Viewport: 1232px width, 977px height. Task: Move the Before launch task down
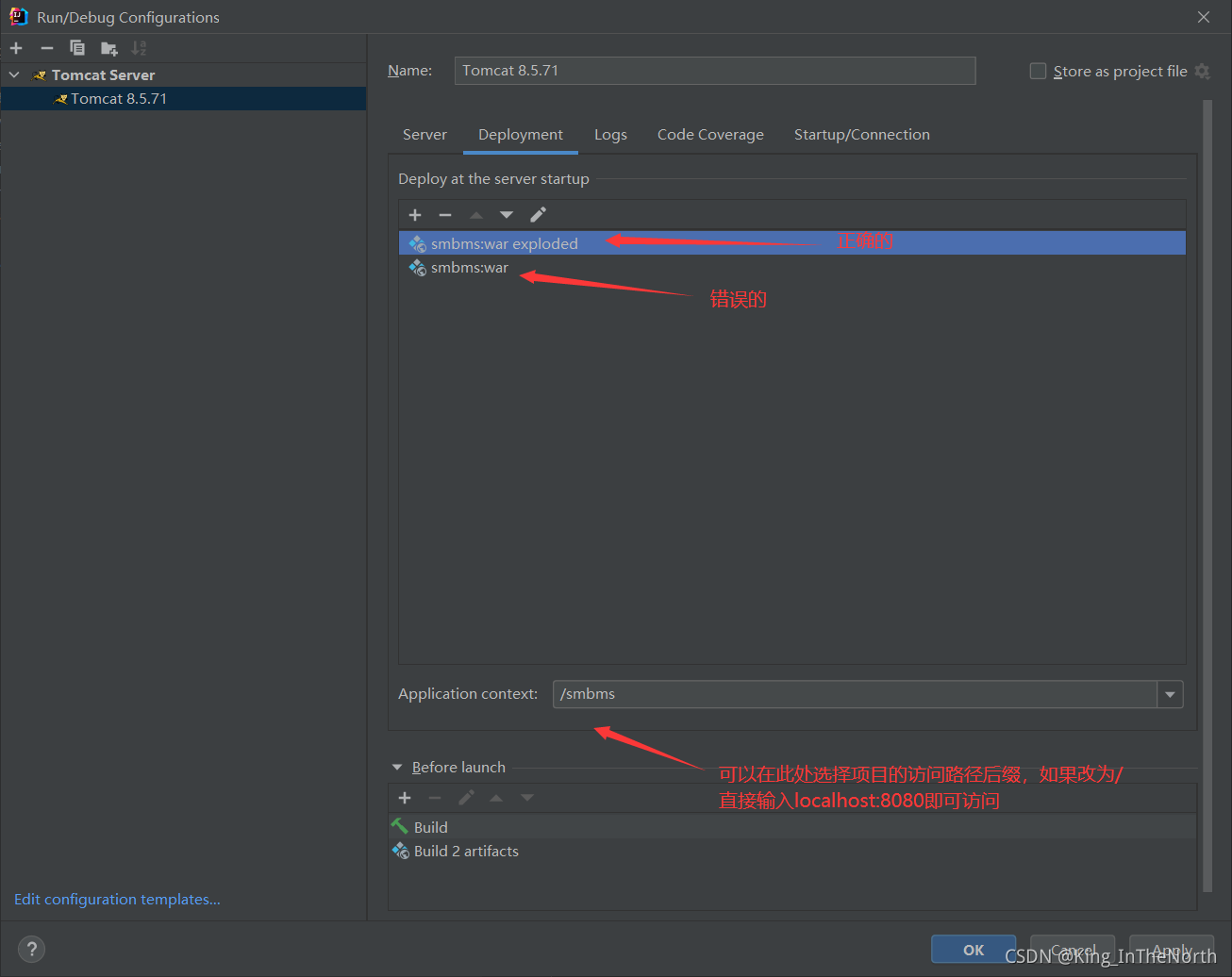[527, 798]
